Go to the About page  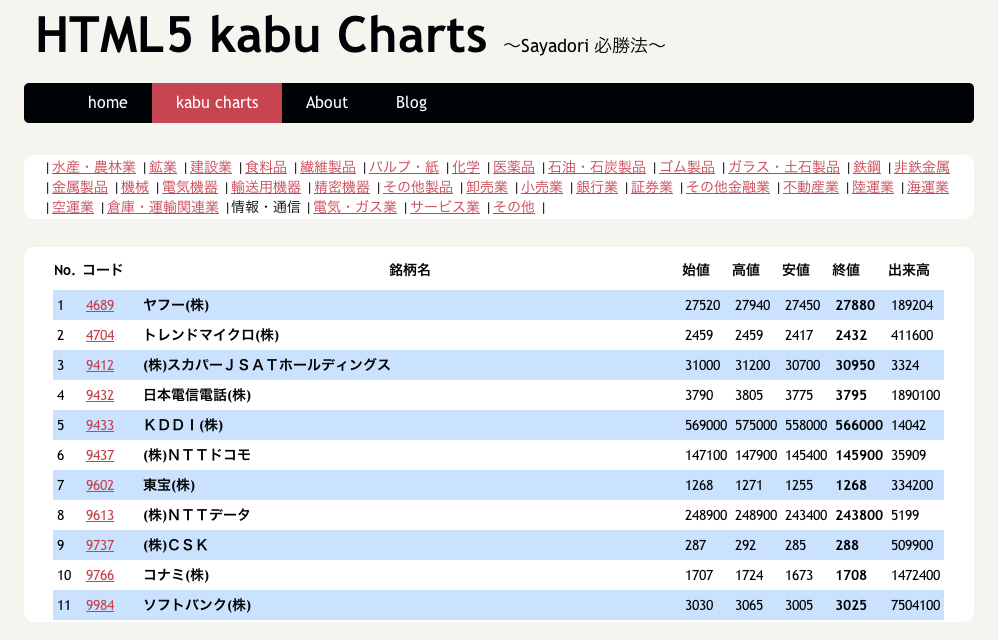coord(327,102)
